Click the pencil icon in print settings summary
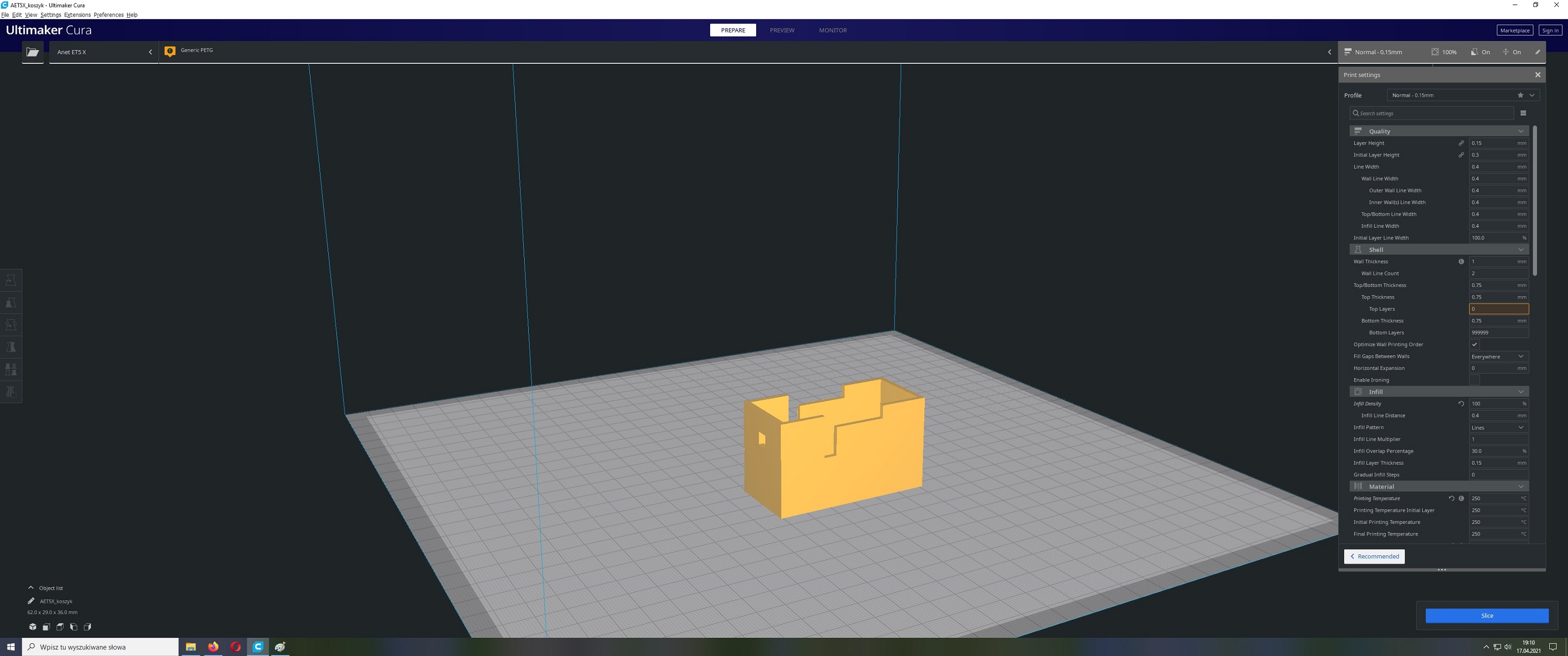 point(1538,52)
